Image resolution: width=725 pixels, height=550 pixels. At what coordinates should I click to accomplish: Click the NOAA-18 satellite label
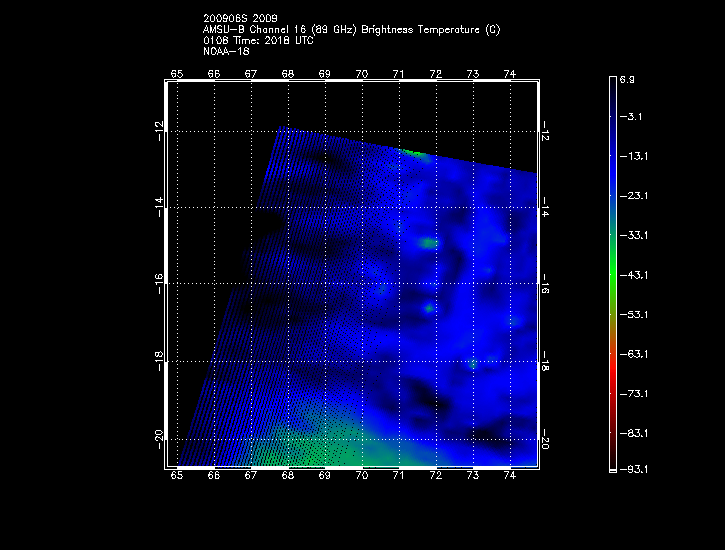(226, 51)
